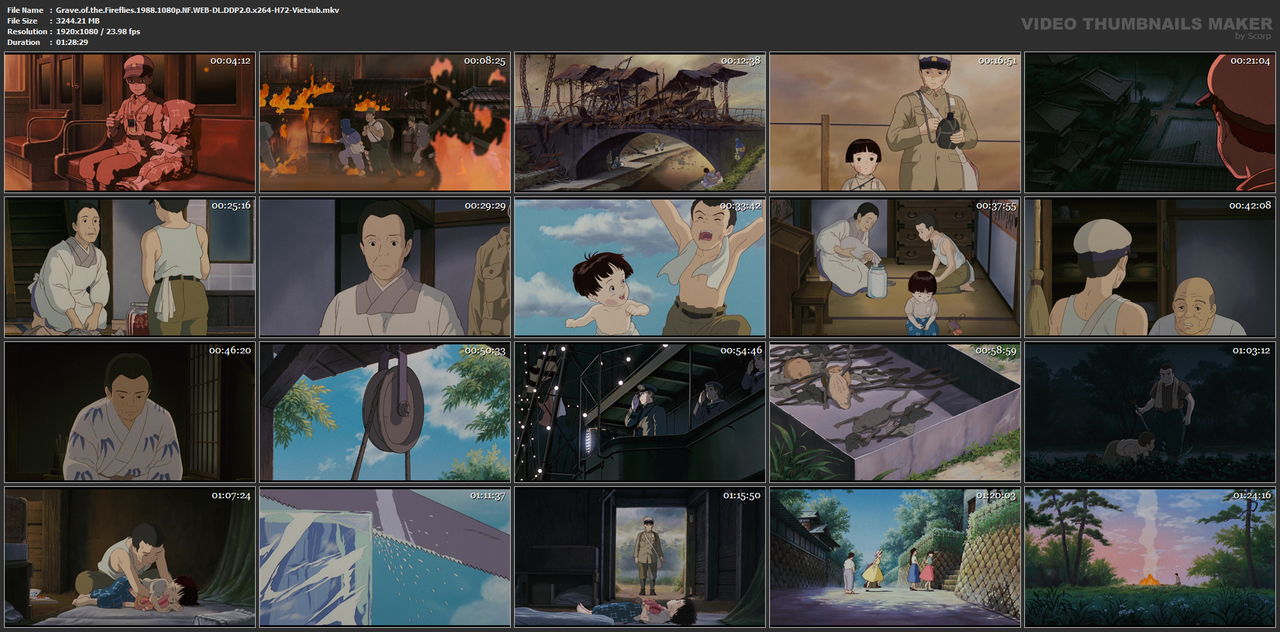This screenshot has width=1280, height=632.
Task: Click the 'Duration' label
Action: [23, 43]
